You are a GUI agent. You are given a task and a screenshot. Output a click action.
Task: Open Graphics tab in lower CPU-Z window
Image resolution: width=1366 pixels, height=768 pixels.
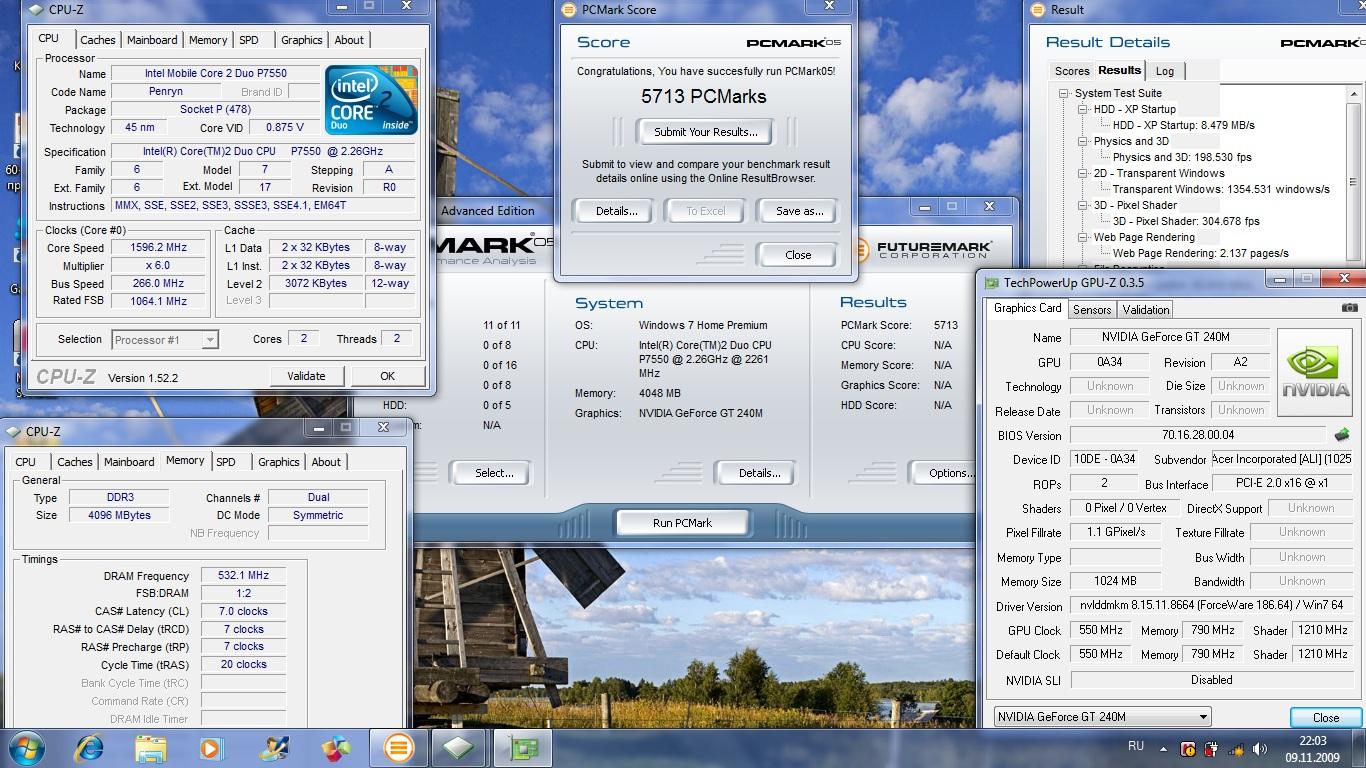[x=279, y=462]
